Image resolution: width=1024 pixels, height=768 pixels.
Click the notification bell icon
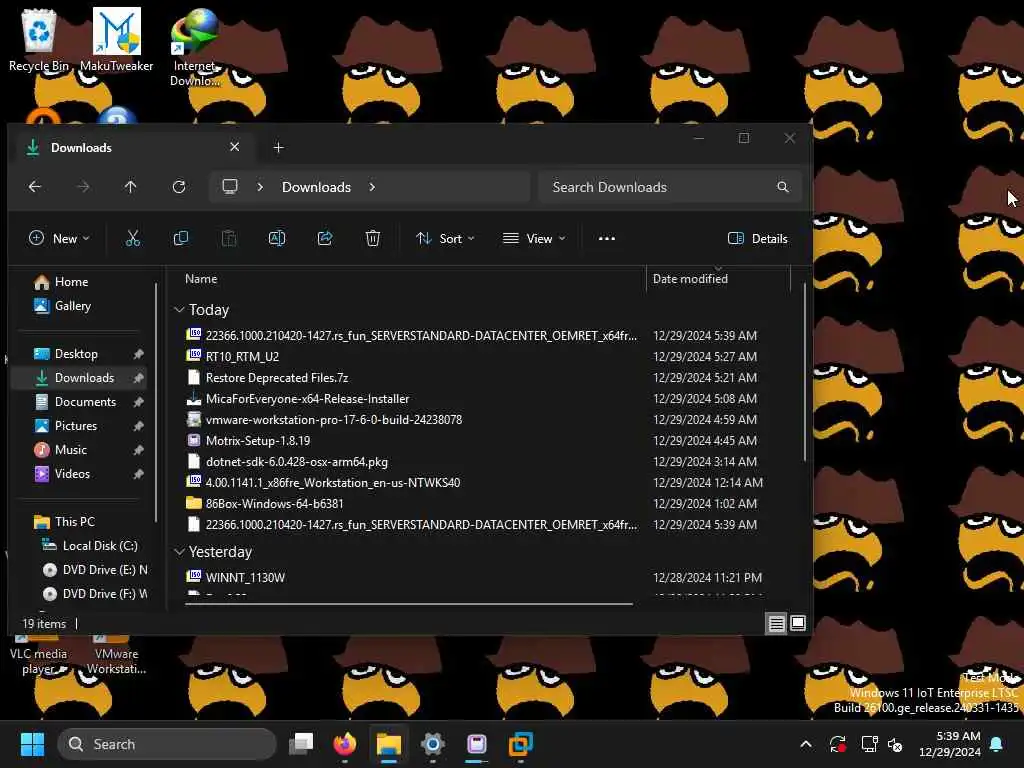[x=997, y=744]
